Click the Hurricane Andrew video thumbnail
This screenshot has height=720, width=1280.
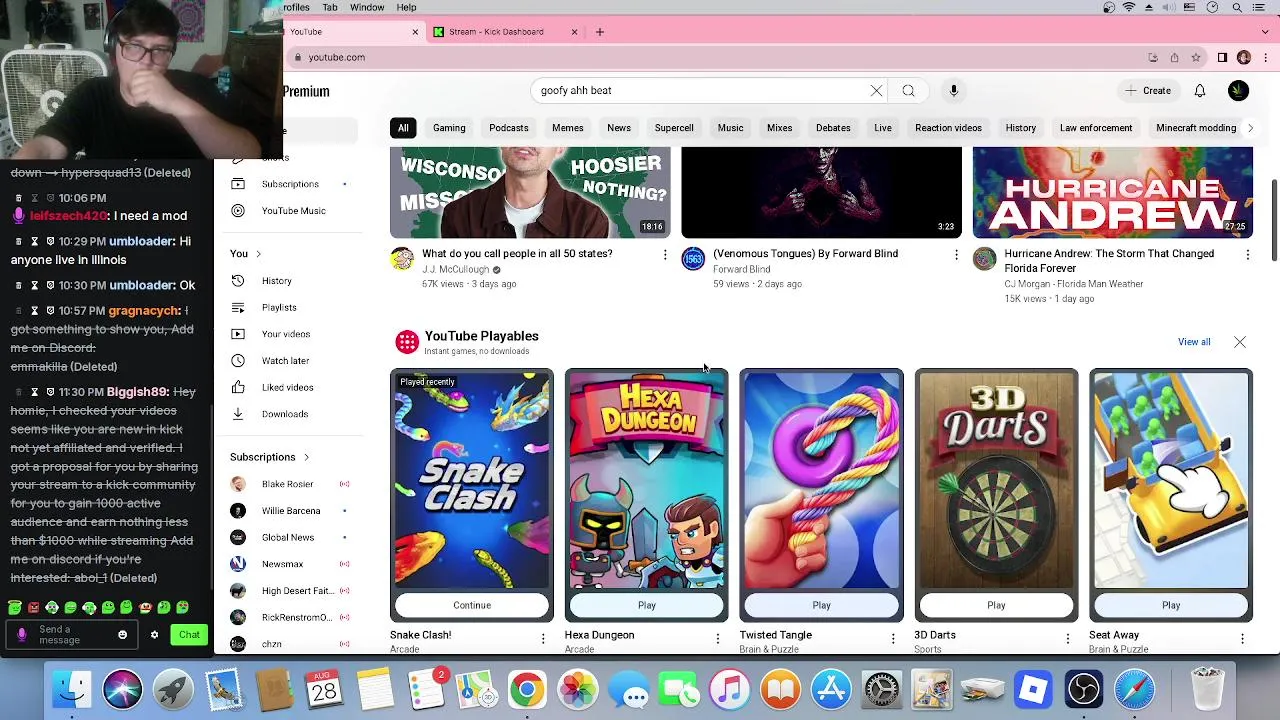tap(1112, 192)
